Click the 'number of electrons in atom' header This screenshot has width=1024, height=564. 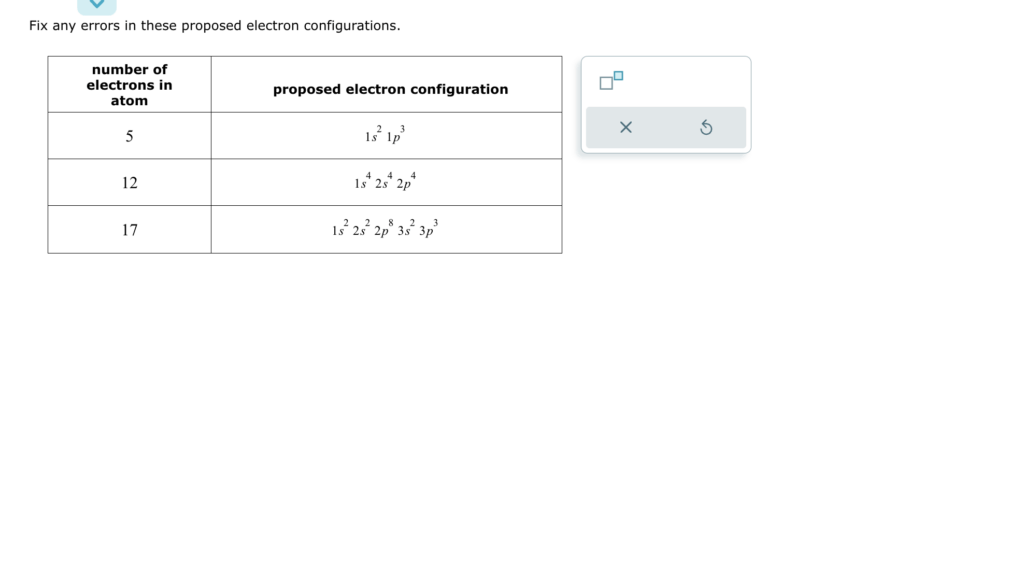129,85
